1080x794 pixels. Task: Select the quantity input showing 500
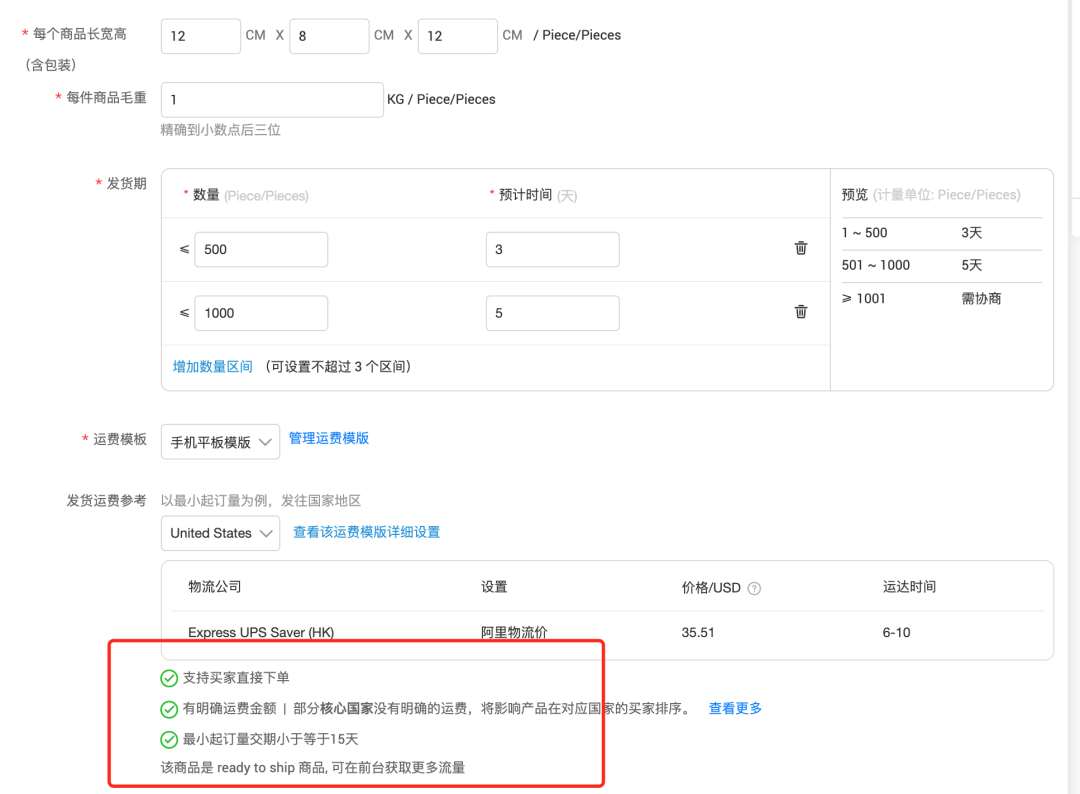point(261,248)
